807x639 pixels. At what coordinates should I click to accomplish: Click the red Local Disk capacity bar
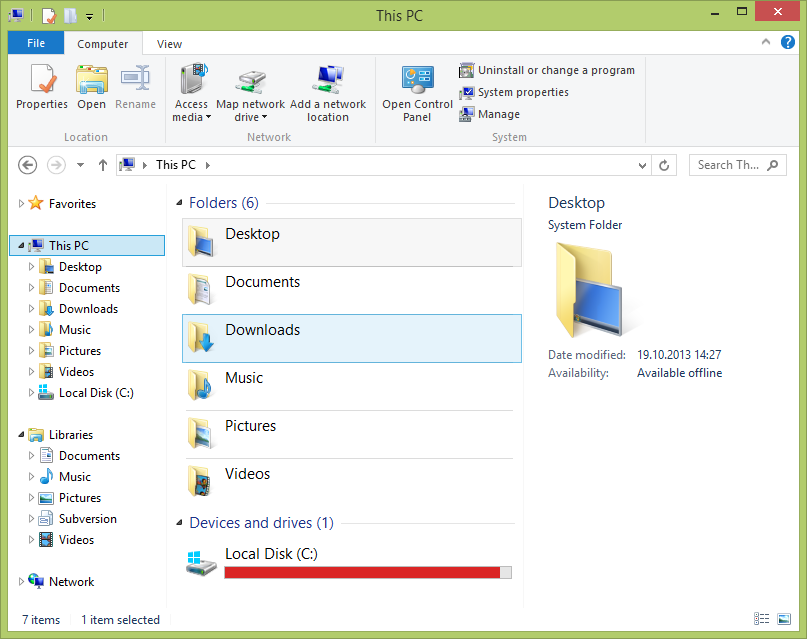(368, 572)
